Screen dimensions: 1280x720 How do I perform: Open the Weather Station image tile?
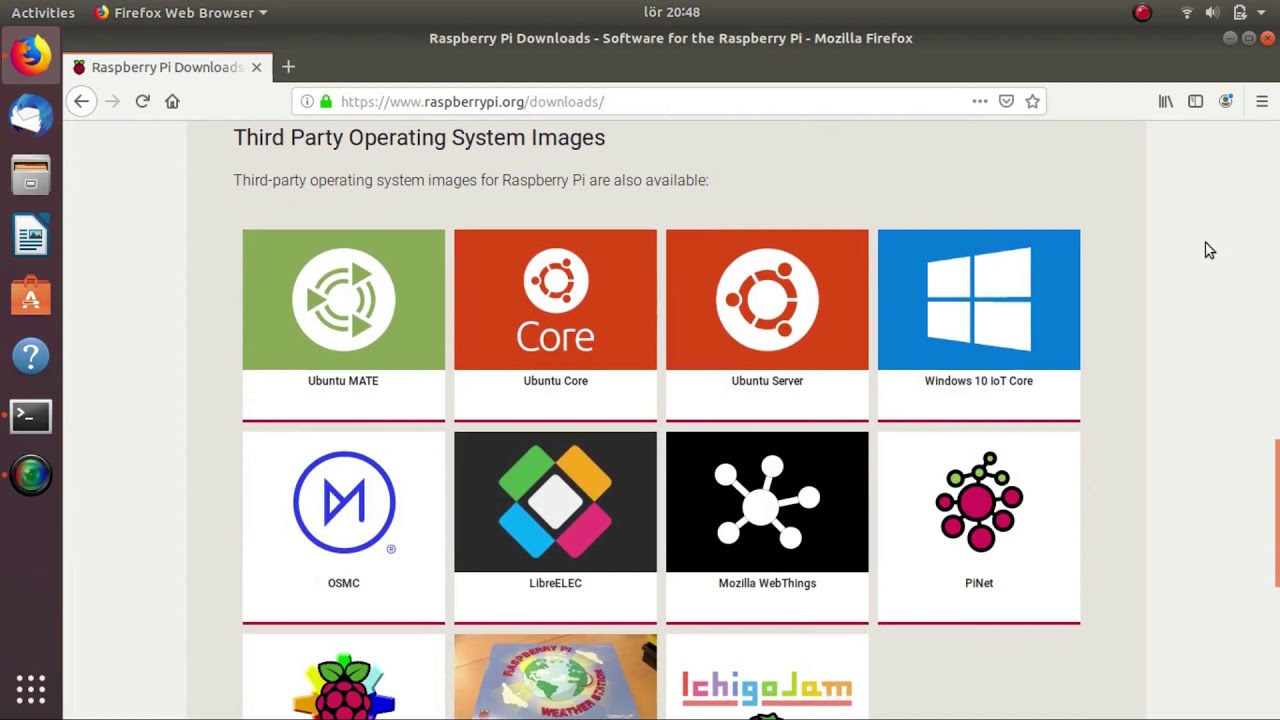click(555, 677)
